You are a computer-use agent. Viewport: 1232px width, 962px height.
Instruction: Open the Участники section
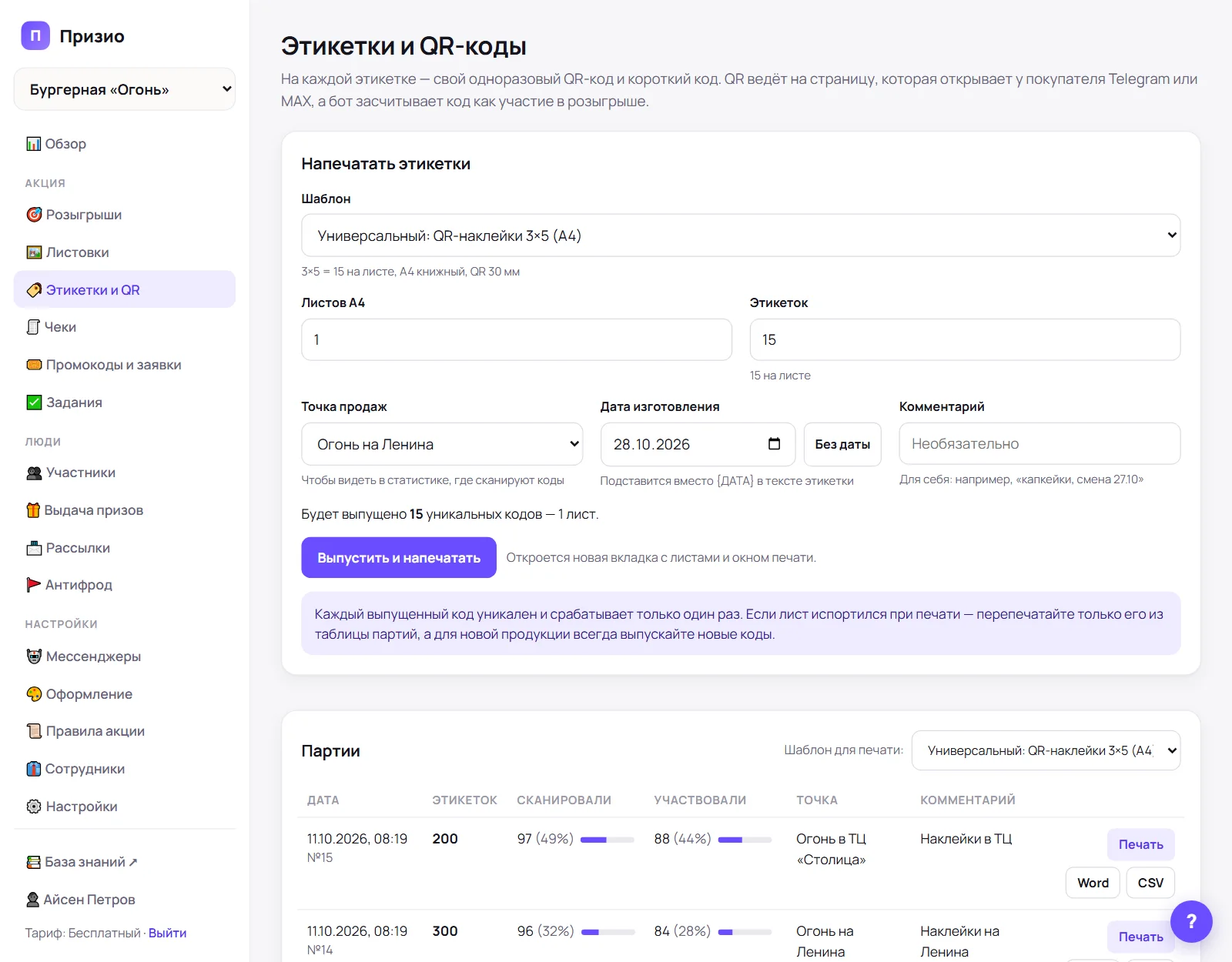tap(125, 473)
